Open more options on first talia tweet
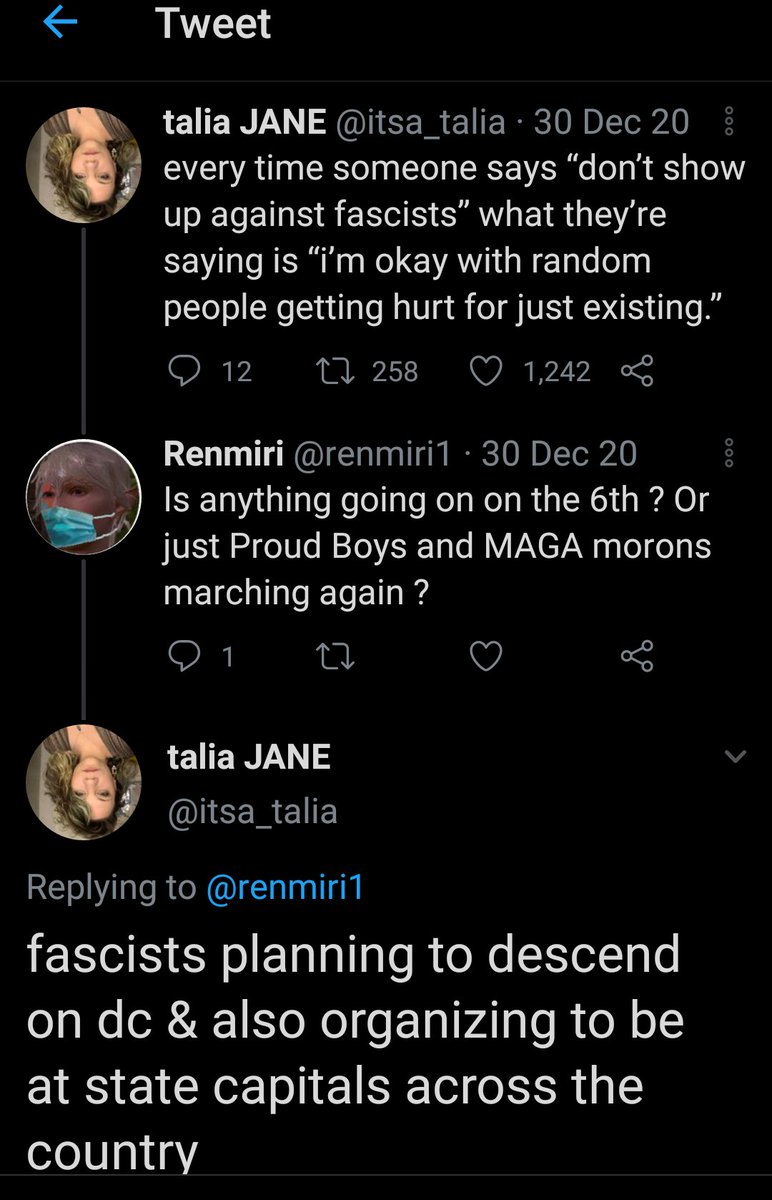The width and height of the screenshot is (772, 1200). click(x=728, y=123)
